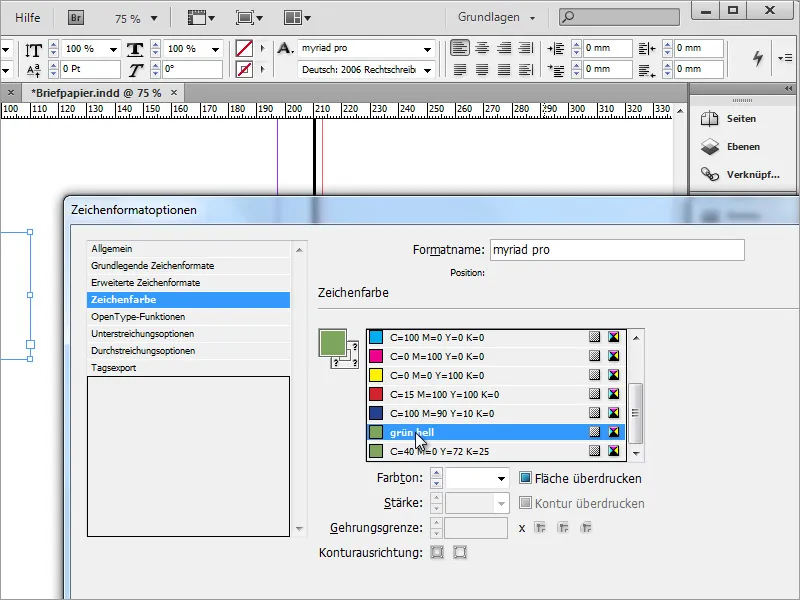Open language Deutsch: 2006 dropdown

point(428,70)
